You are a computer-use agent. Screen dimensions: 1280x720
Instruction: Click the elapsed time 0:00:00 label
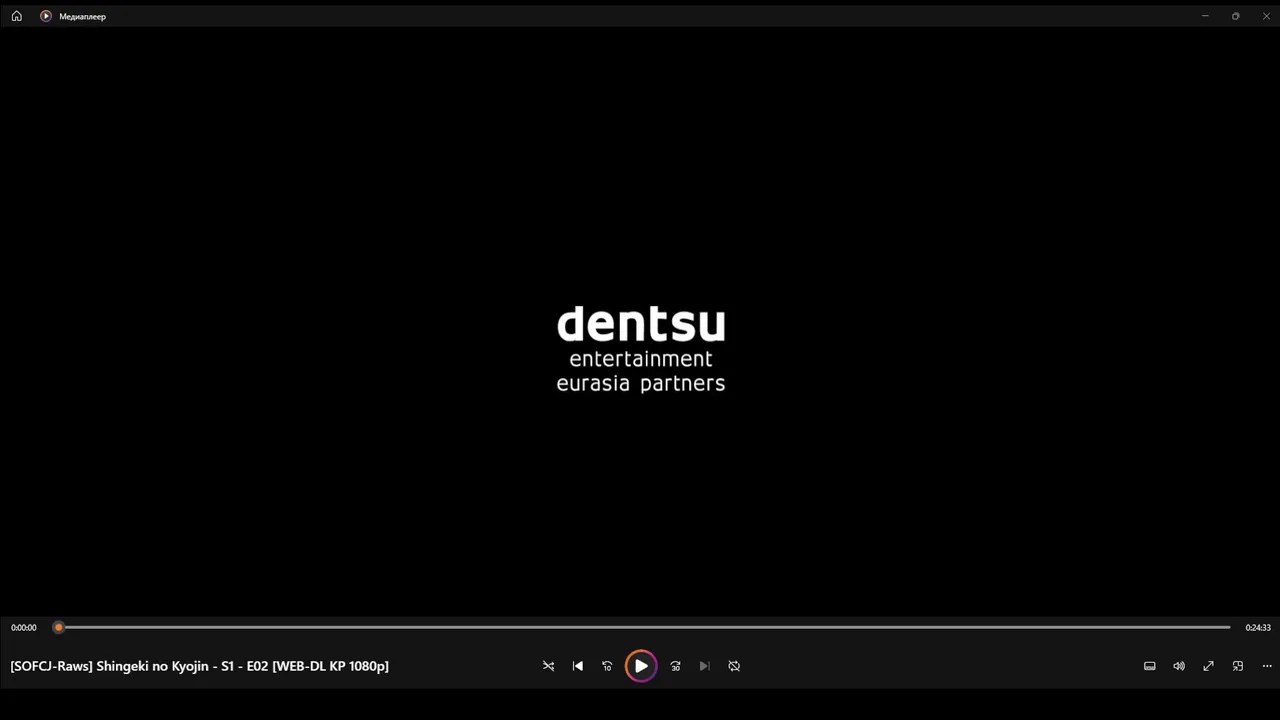(x=24, y=628)
